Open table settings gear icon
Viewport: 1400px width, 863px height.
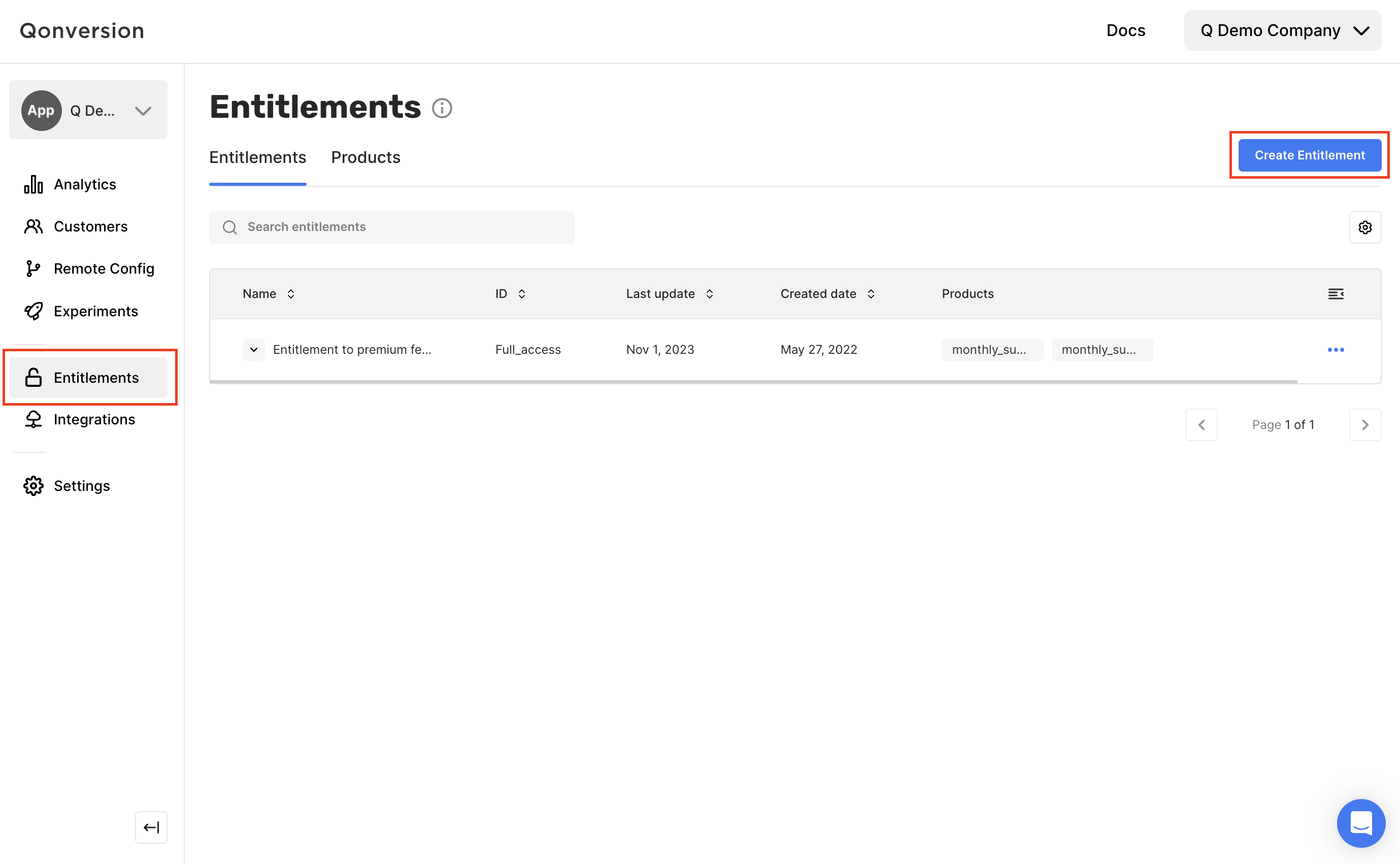1364,227
